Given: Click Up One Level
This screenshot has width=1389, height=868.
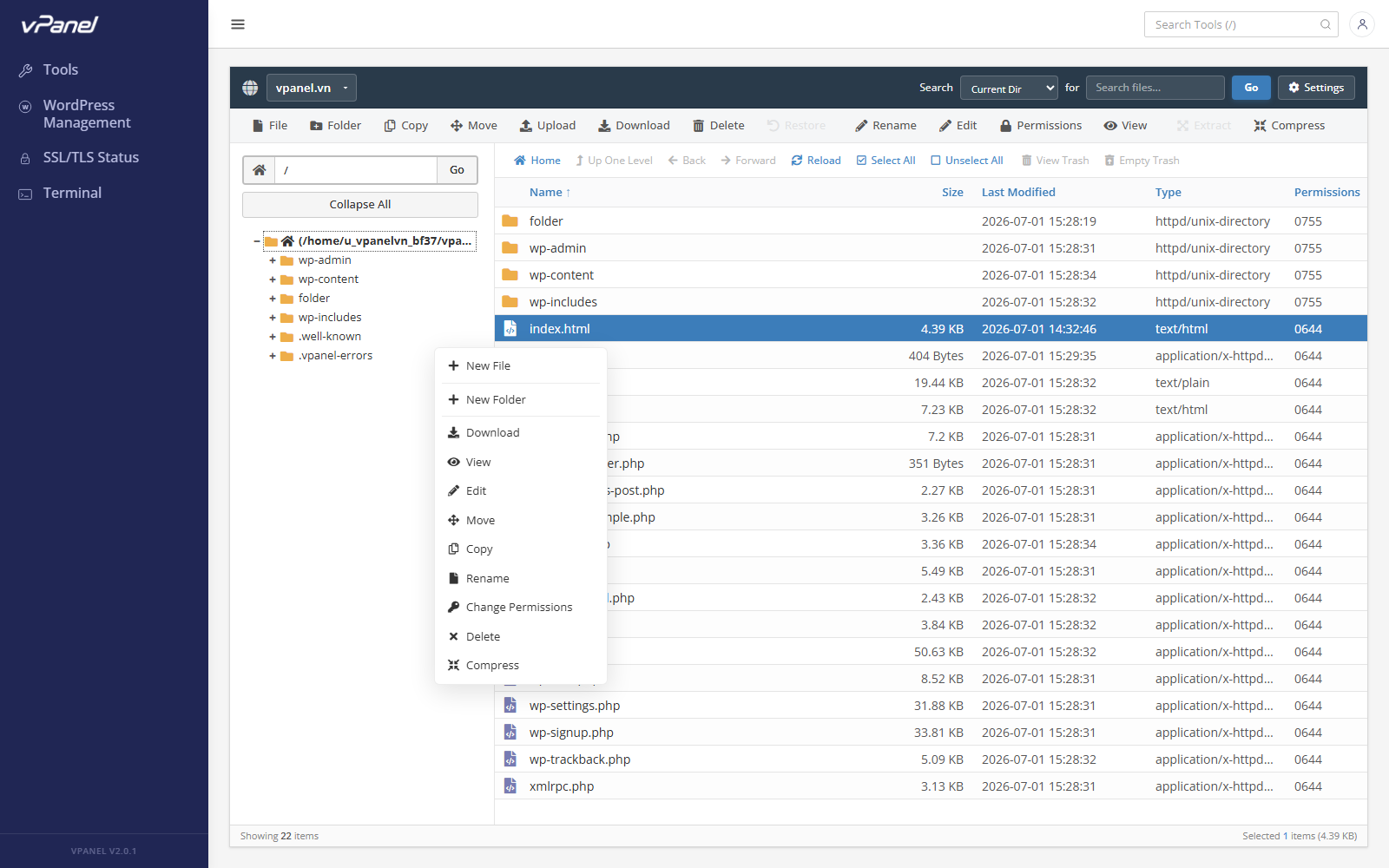Looking at the screenshot, I should 614,161.
